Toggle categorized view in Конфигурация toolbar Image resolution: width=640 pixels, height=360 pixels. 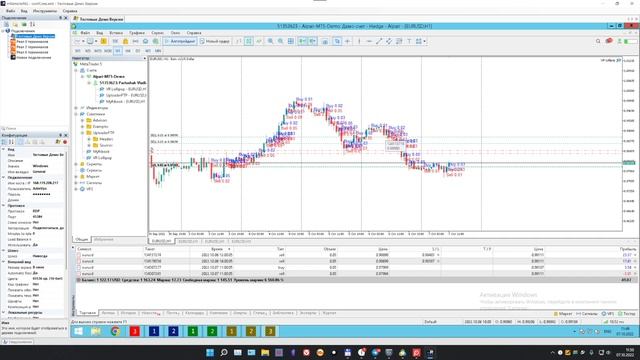pos(4,142)
